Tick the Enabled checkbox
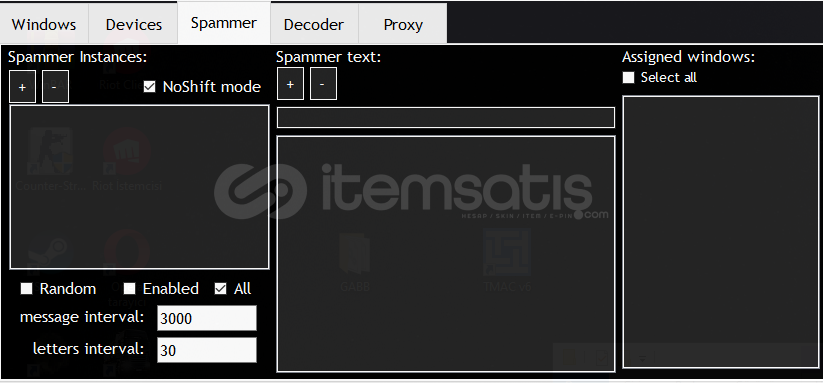The height and width of the screenshot is (383, 823). [129, 289]
